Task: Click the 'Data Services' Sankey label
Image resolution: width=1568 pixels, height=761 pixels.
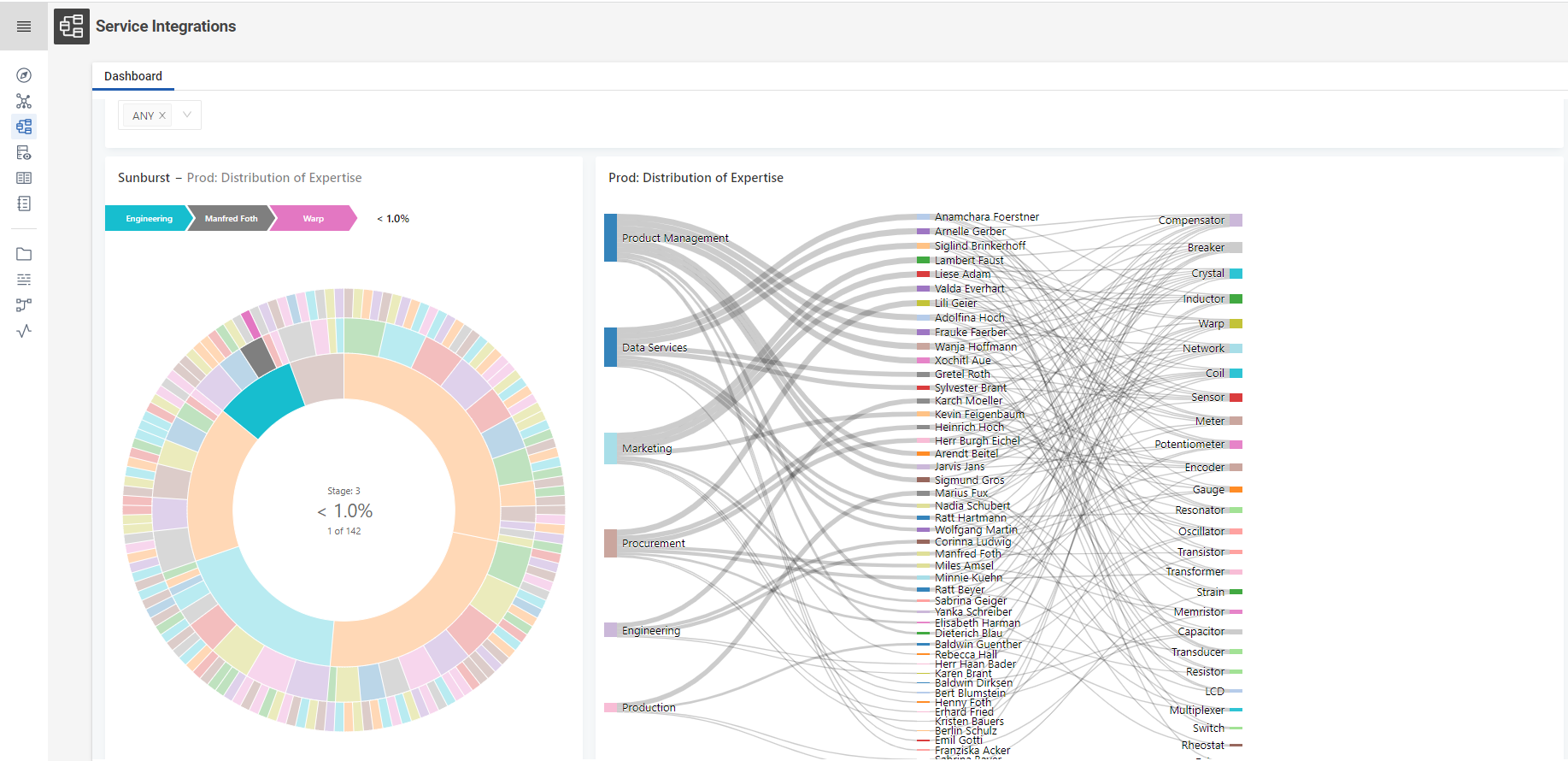Action: [x=655, y=347]
